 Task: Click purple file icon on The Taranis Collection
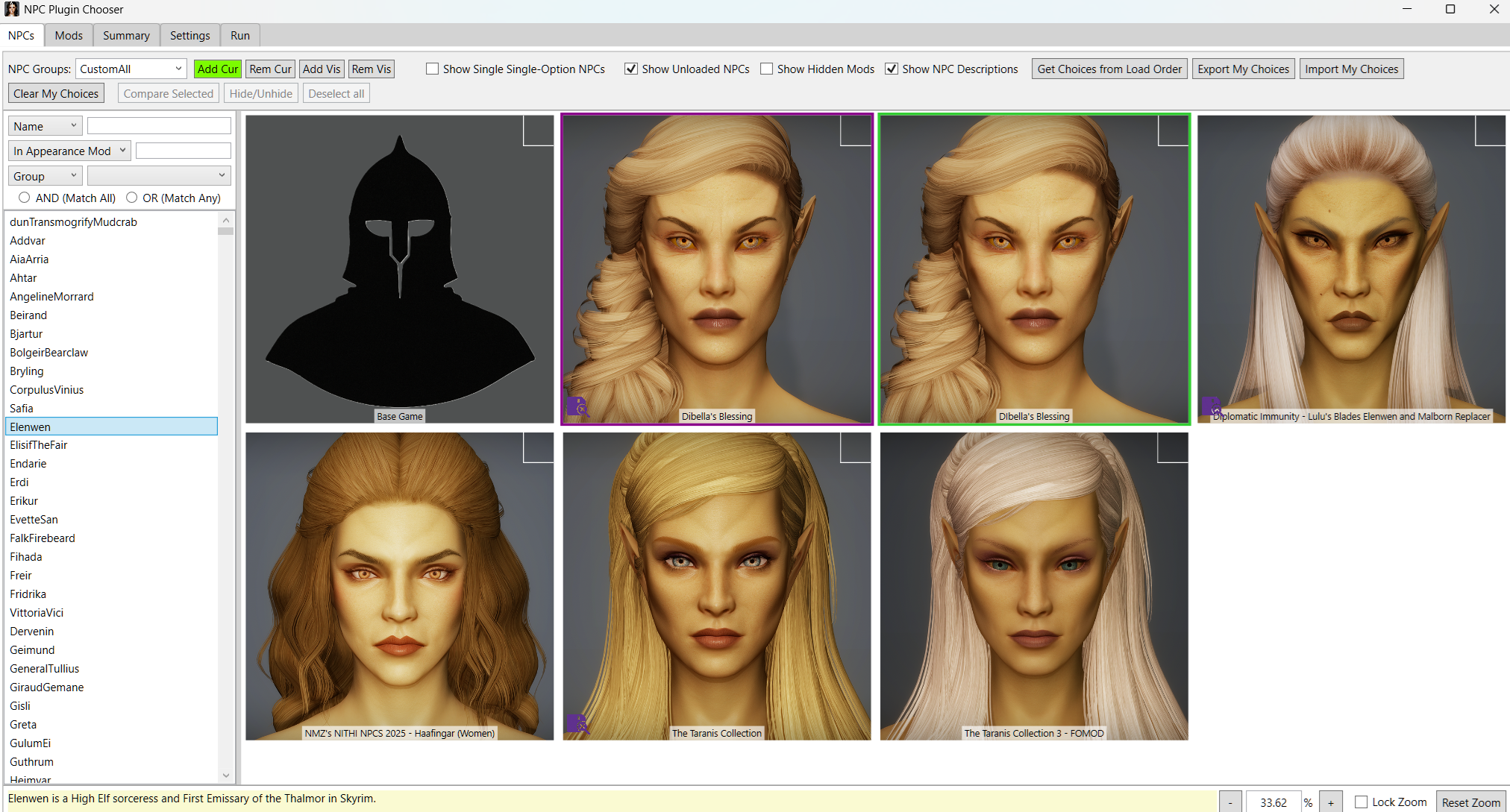577,723
